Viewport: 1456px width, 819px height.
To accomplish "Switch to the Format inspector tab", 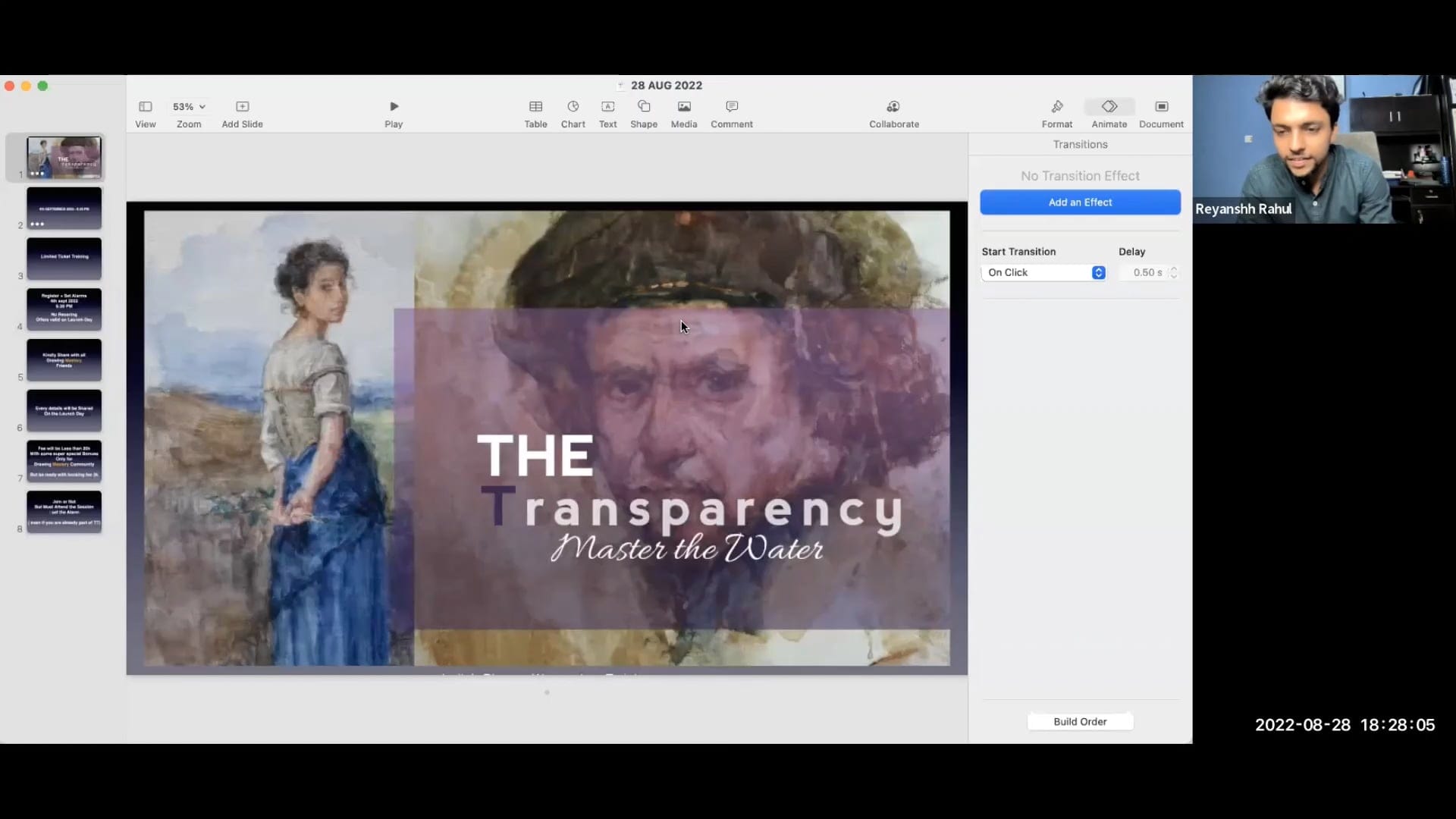I will coord(1056,107).
